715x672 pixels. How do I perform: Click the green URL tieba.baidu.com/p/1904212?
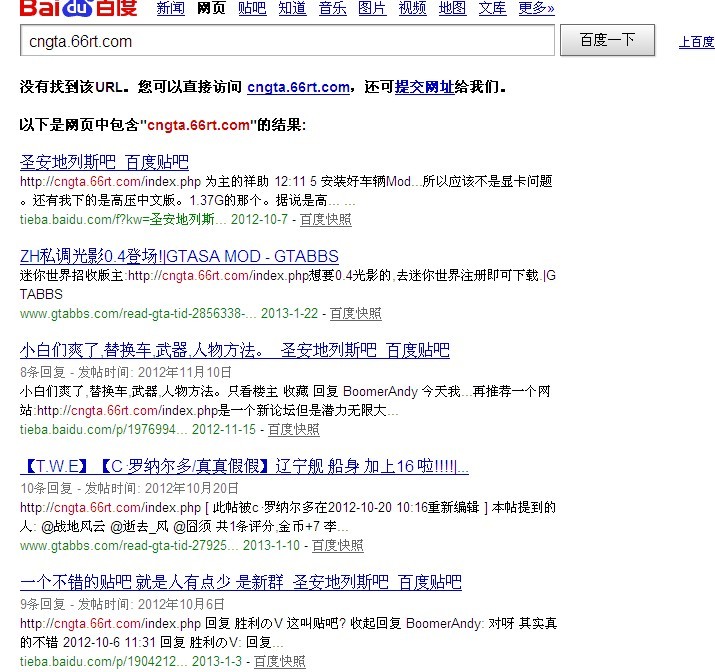click(x=104, y=661)
